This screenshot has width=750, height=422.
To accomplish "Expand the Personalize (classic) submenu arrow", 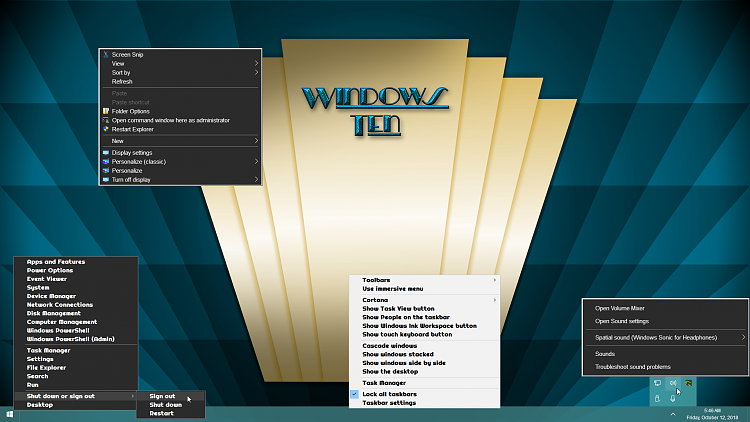I will pyautogui.click(x=256, y=162).
